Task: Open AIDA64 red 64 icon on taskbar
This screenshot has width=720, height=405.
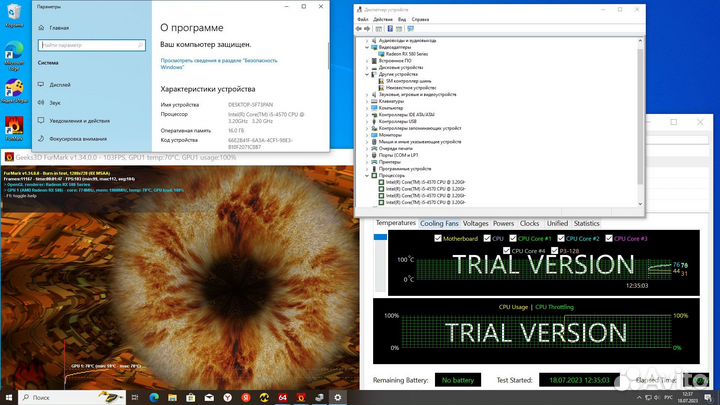Action: point(282,398)
